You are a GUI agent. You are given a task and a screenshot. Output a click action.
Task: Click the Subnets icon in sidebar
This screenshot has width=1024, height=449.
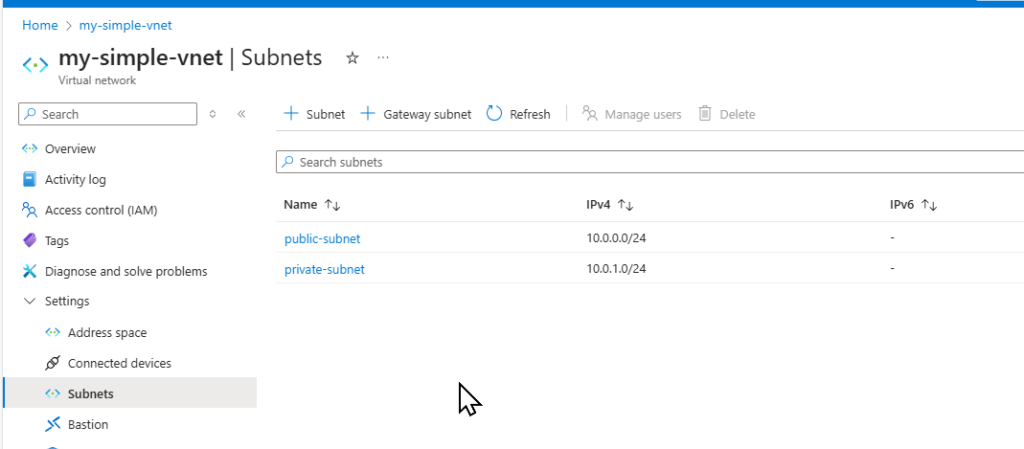coord(53,394)
